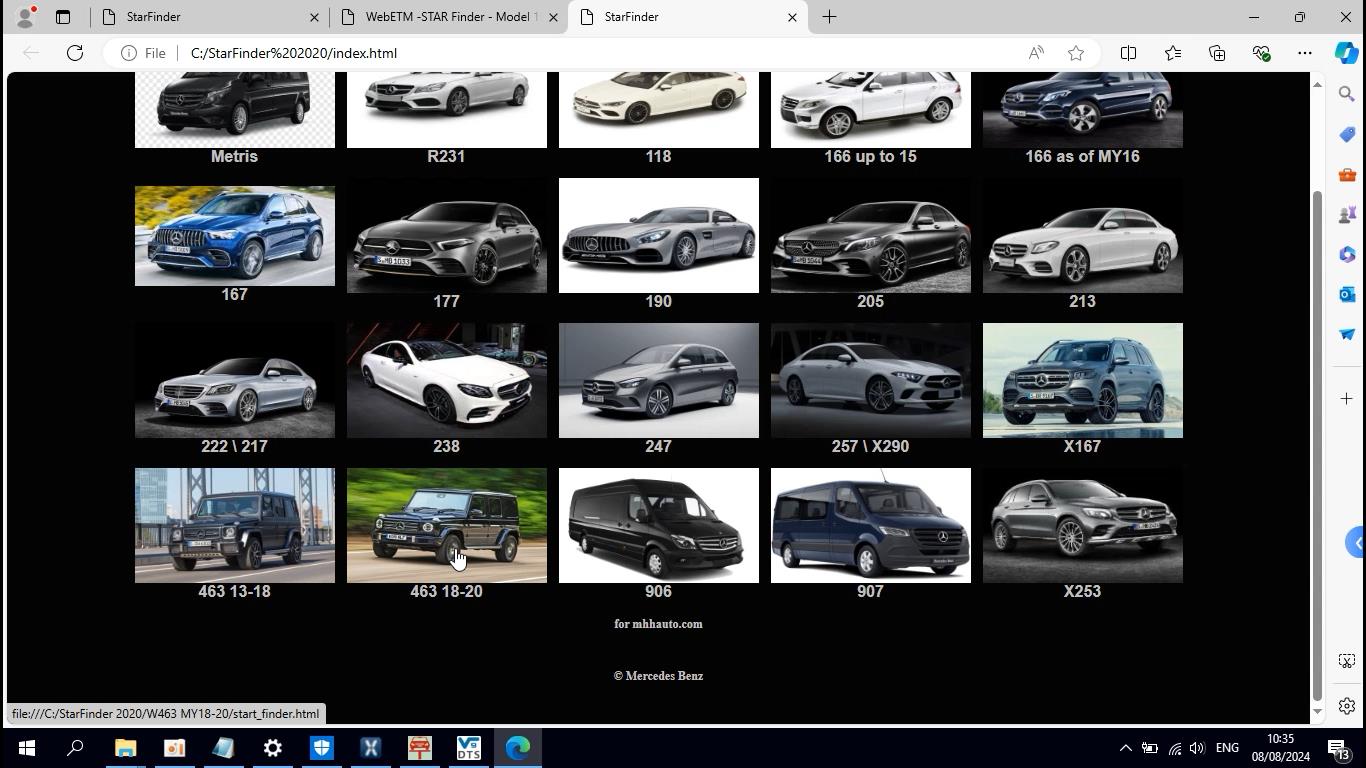Open the 463 18-20 G-Class image
Image resolution: width=1366 pixels, height=768 pixels.
coord(446,525)
